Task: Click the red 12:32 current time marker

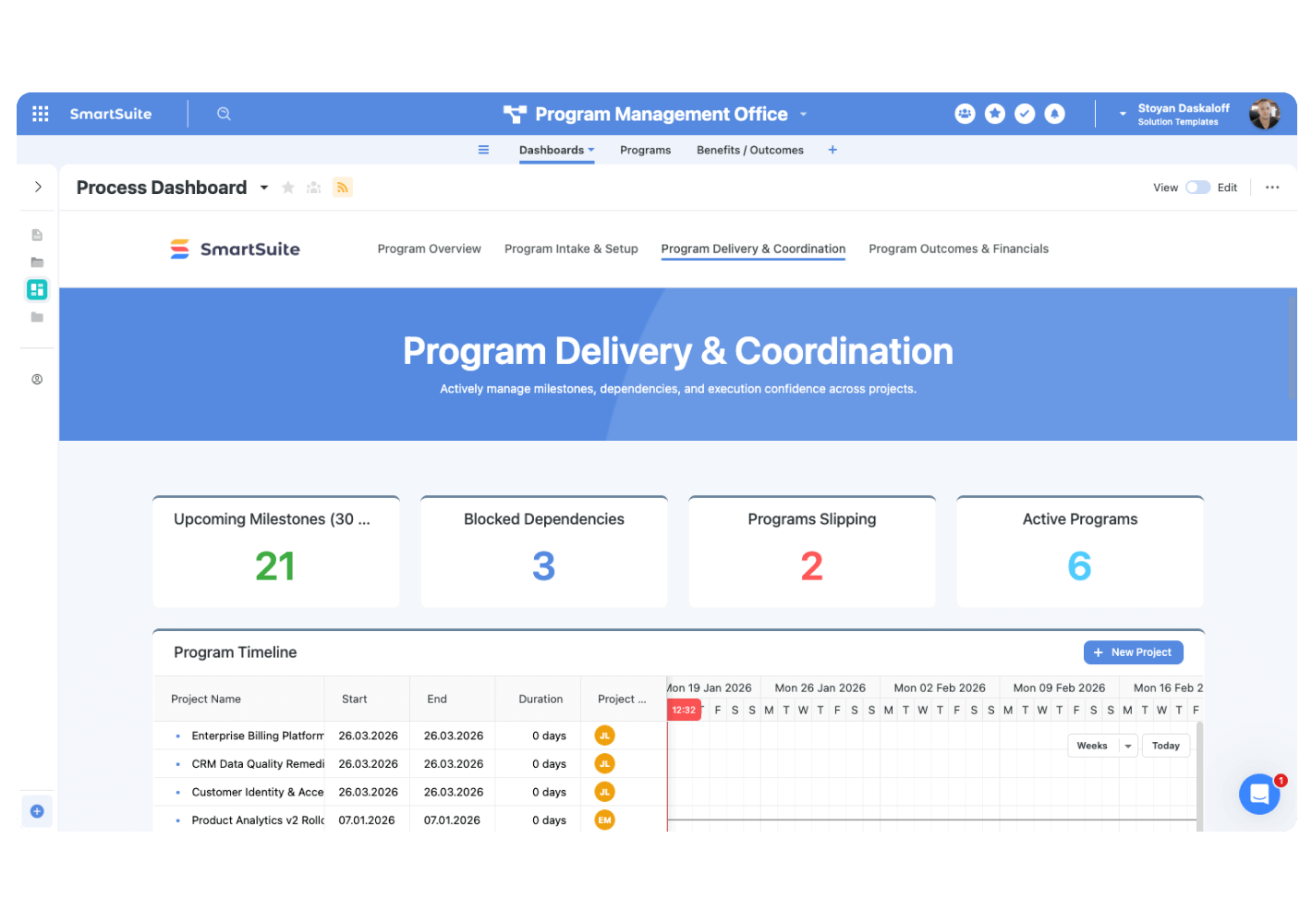Action: (x=684, y=710)
